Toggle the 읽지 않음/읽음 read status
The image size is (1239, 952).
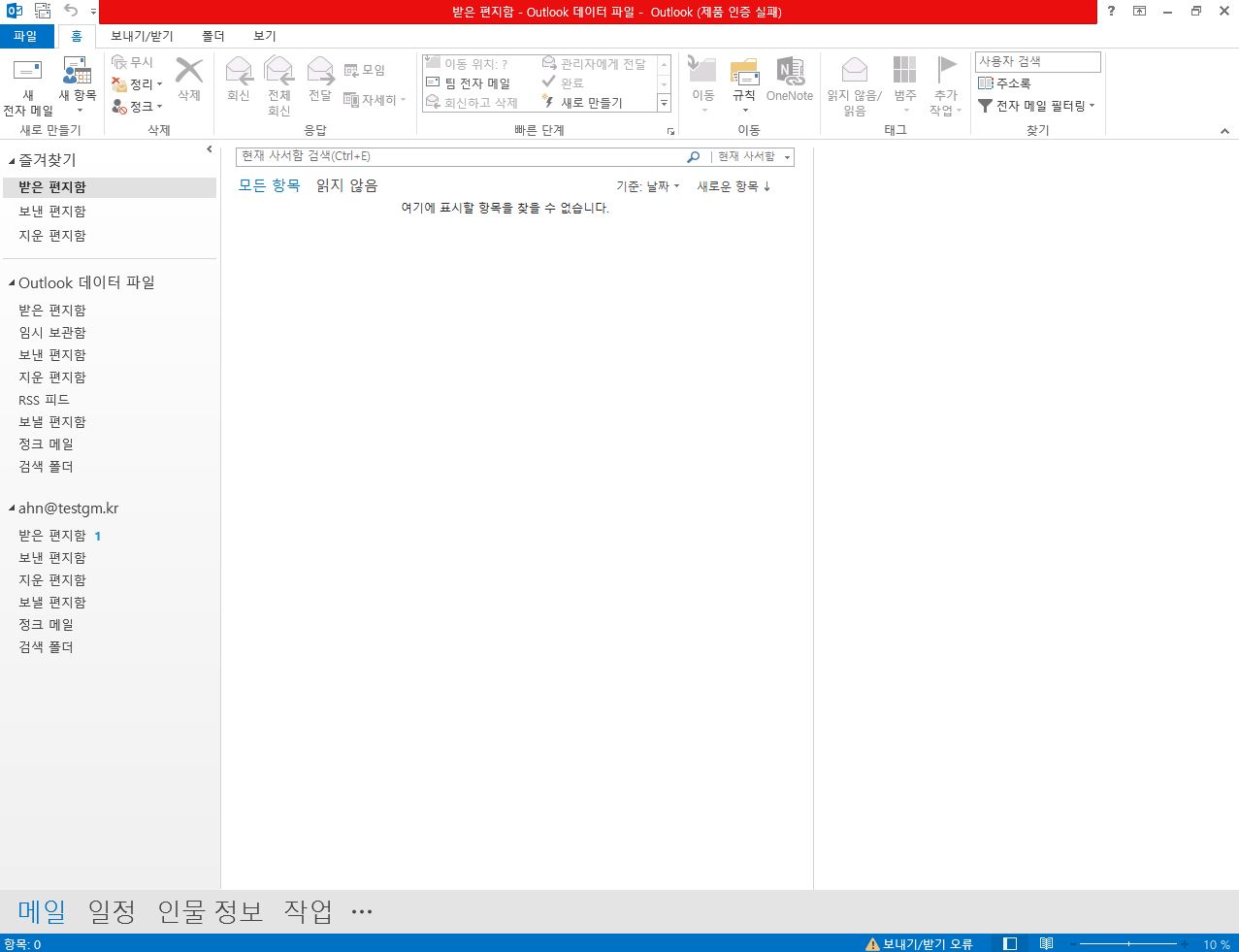pos(854,73)
